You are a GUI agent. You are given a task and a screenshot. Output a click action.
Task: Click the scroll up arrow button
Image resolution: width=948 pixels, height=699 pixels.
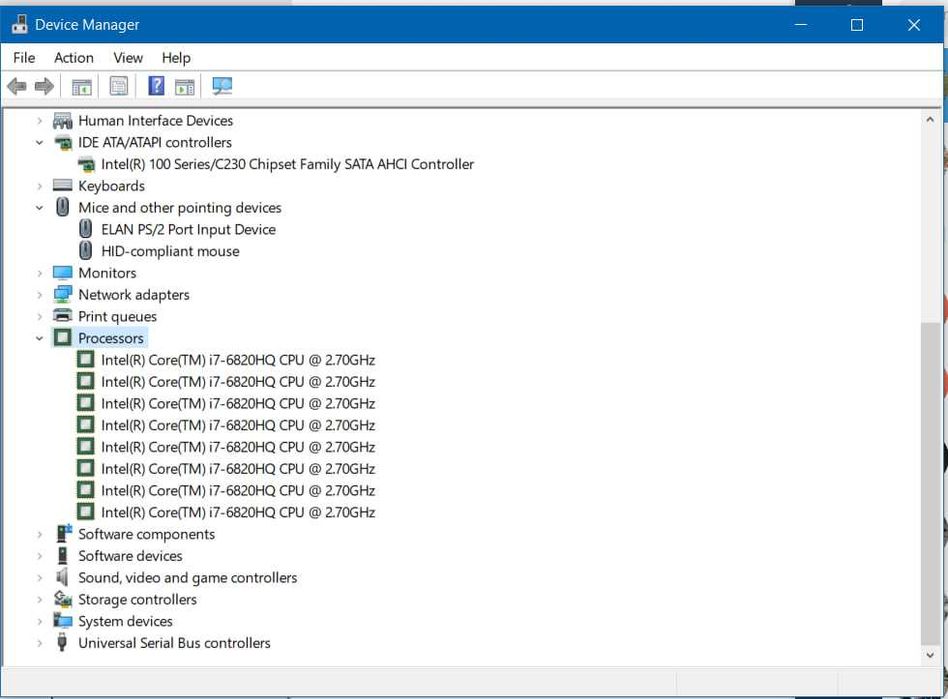tap(930, 119)
